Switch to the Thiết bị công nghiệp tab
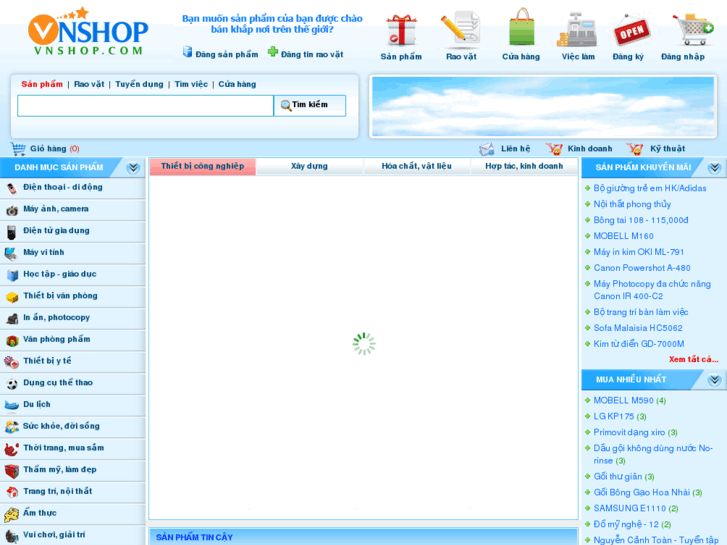Screen dimensions: 727x545 [x=203, y=166]
